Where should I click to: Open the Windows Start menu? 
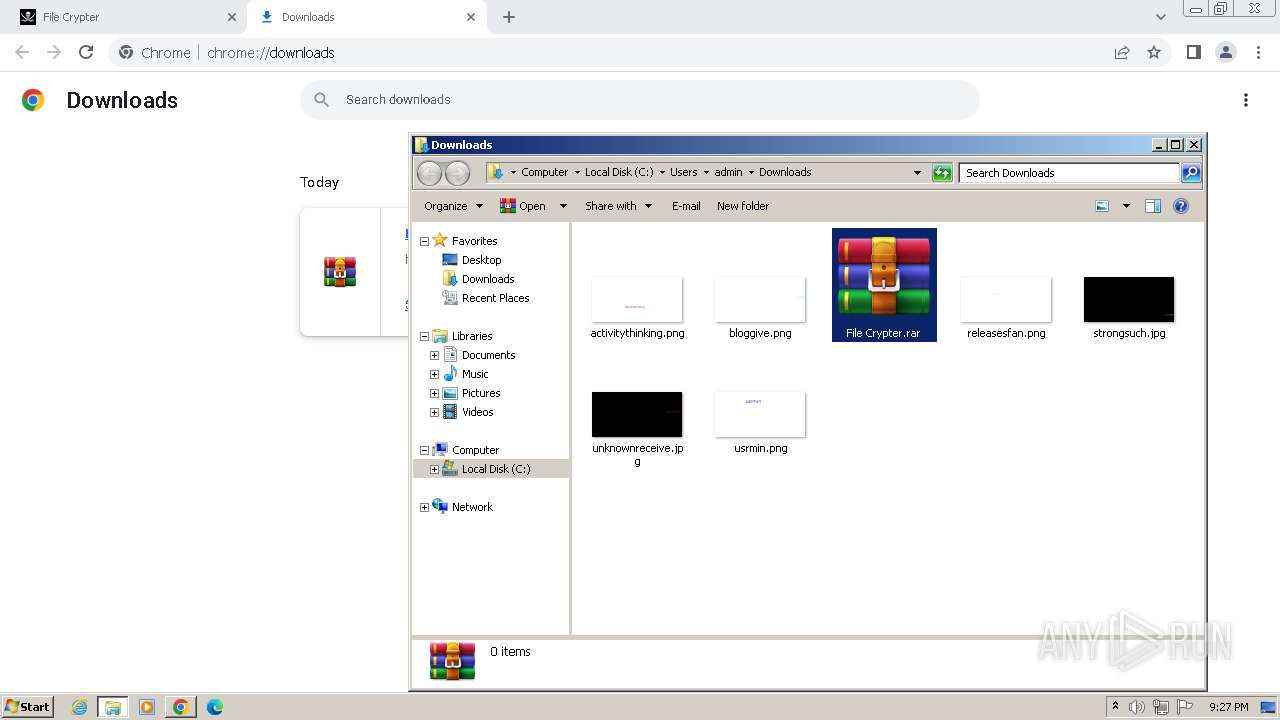tap(27, 707)
